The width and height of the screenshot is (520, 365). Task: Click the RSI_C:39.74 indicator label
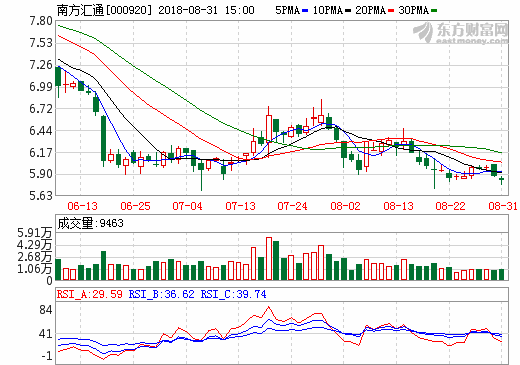[x=233, y=294]
